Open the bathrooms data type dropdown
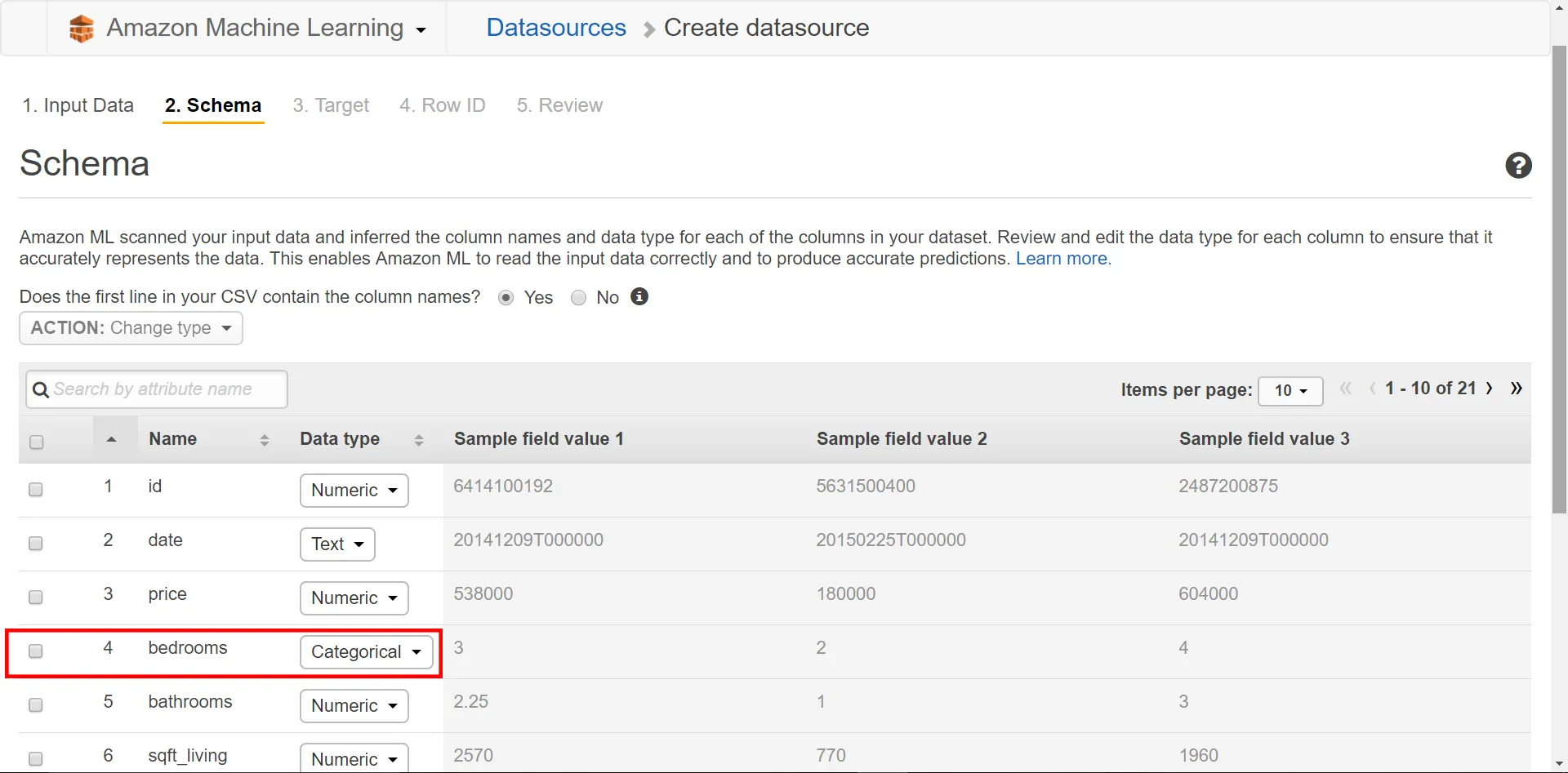Image resolution: width=1568 pixels, height=773 pixels. coord(354,706)
